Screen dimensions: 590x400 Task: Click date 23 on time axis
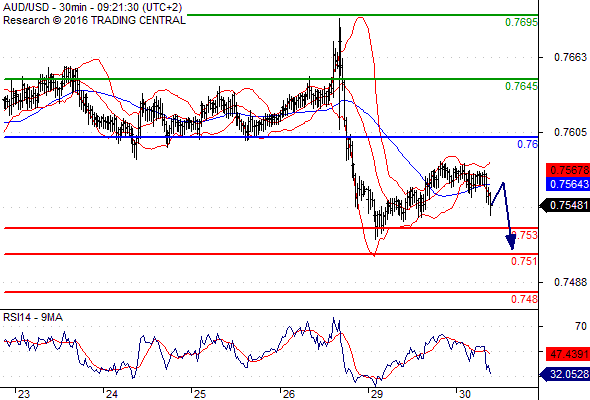coord(24,394)
